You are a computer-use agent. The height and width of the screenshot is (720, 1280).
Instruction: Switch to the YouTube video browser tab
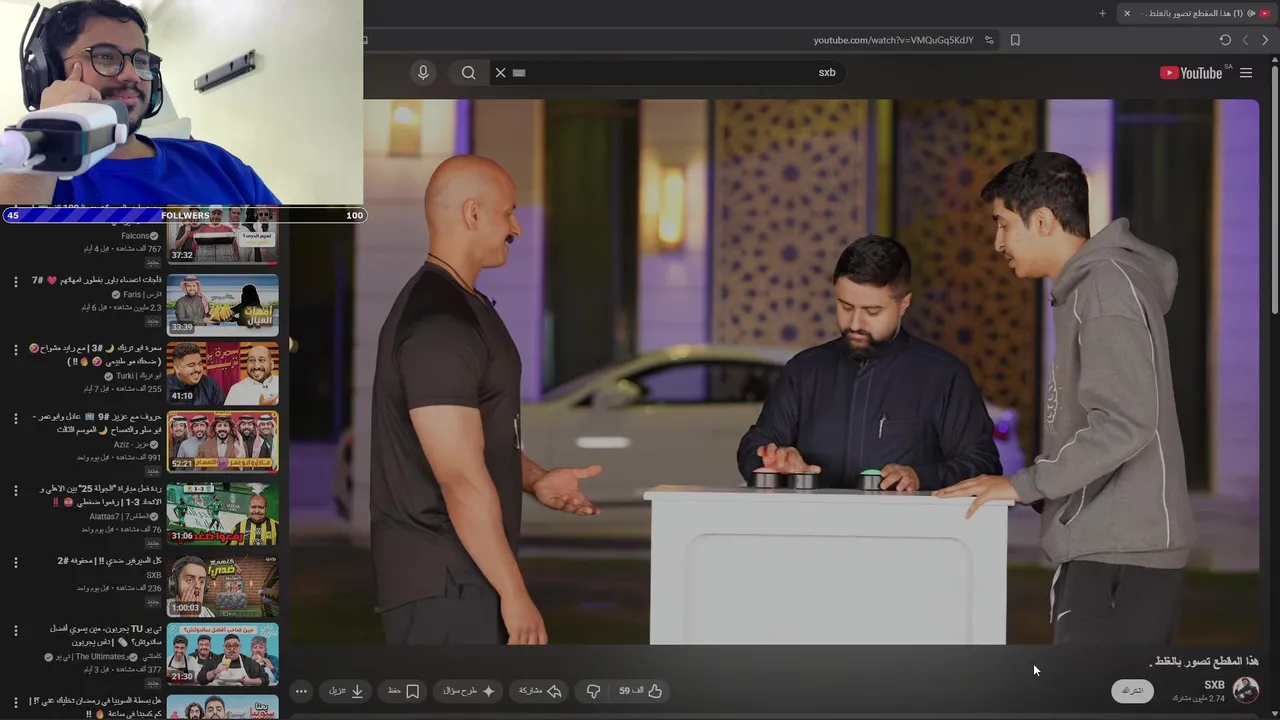point(1195,13)
